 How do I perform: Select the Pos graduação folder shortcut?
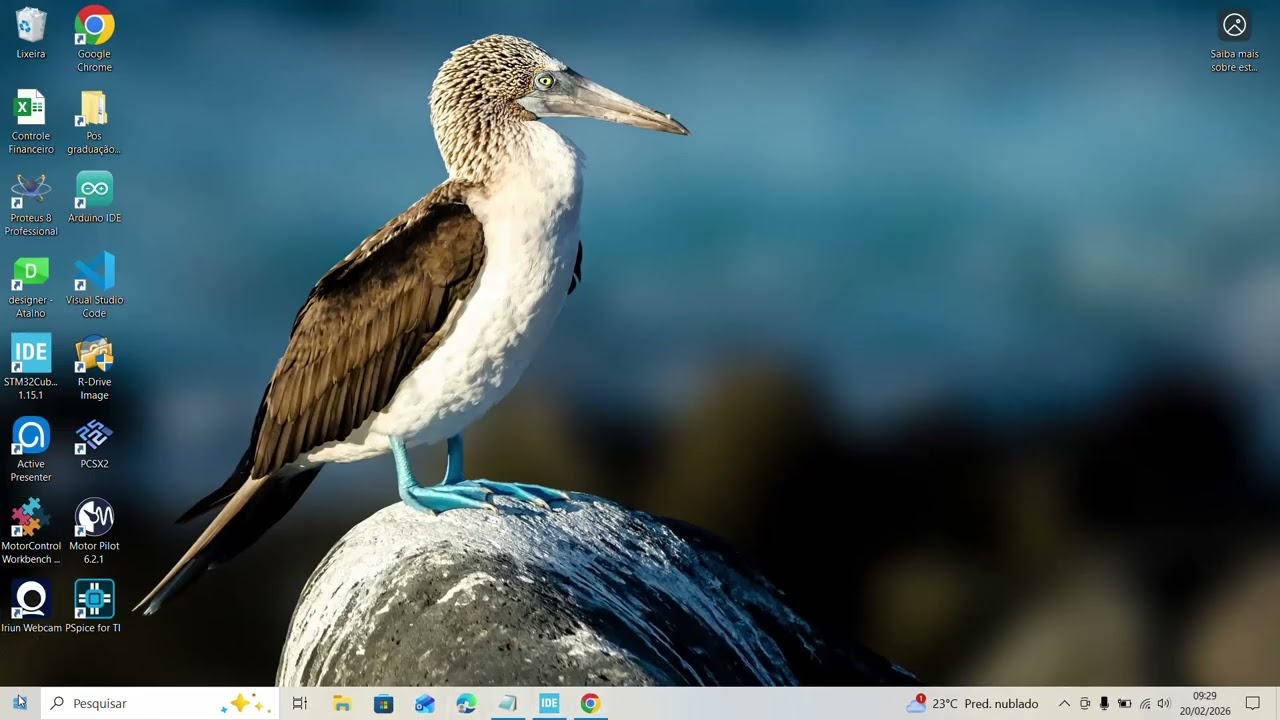(94, 122)
